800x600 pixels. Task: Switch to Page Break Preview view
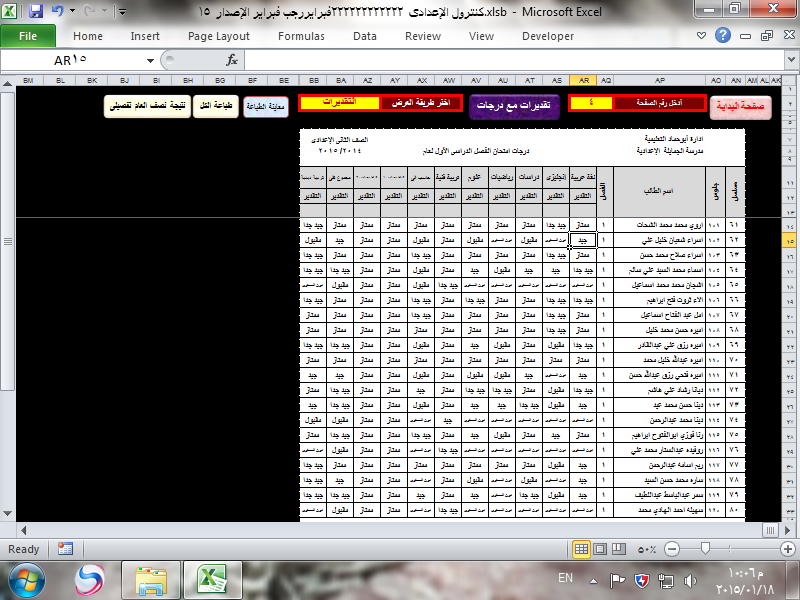tap(621, 549)
